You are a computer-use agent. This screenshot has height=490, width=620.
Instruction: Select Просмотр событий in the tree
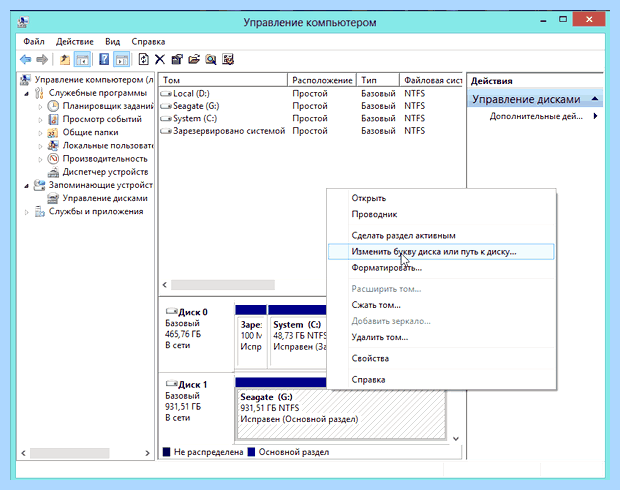[x=102, y=119]
